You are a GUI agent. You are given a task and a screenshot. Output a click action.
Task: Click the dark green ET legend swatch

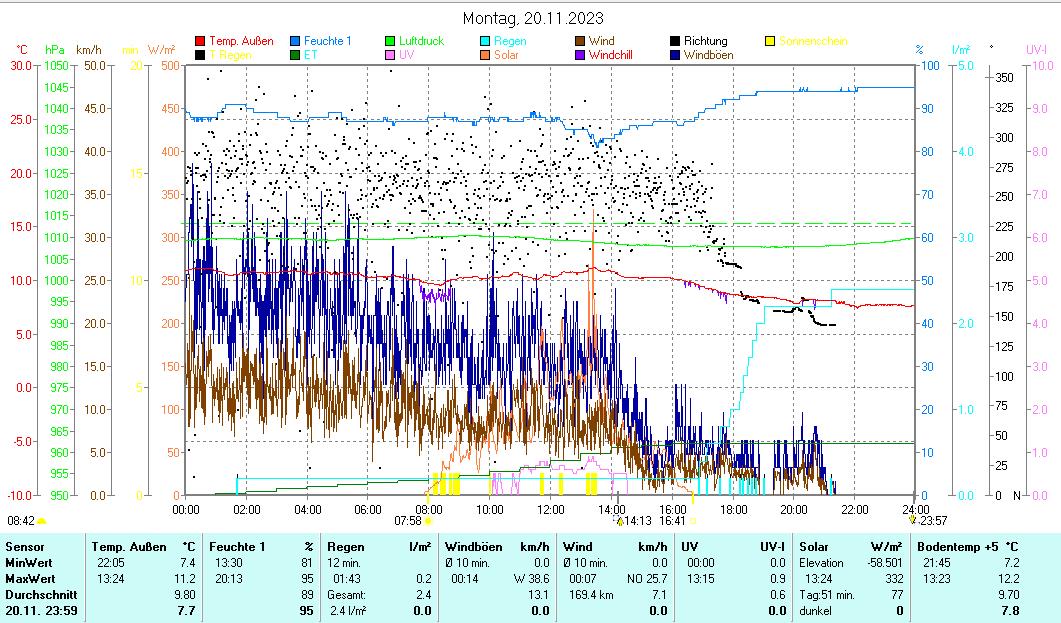pos(295,56)
